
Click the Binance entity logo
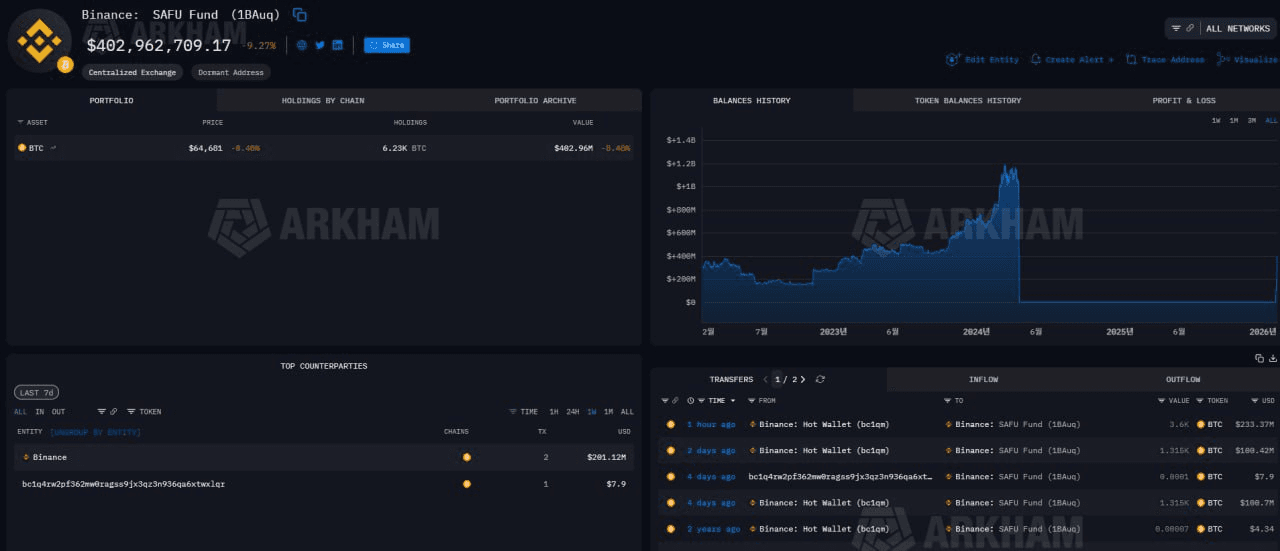[40, 42]
